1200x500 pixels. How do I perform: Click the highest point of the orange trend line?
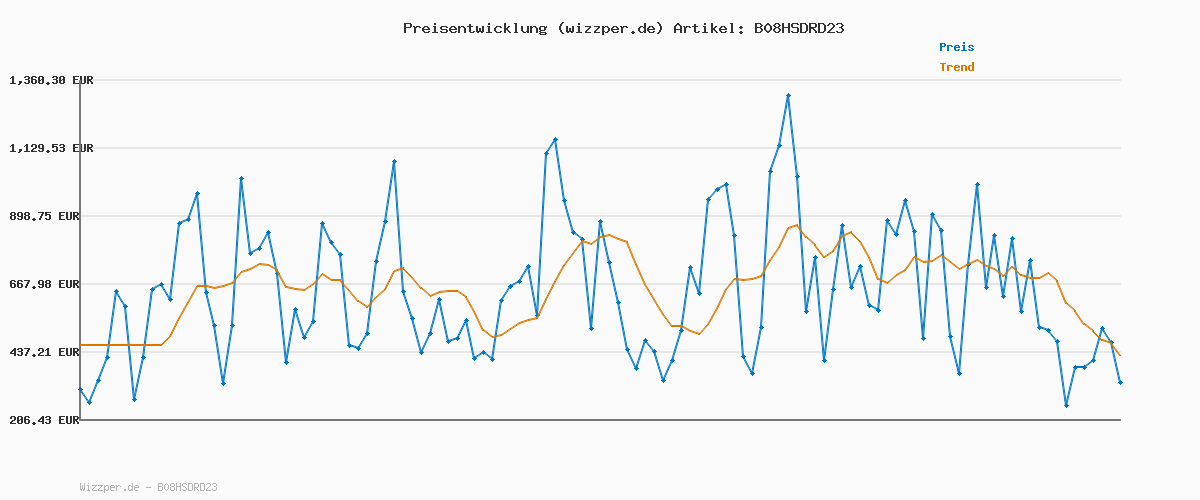point(797,225)
